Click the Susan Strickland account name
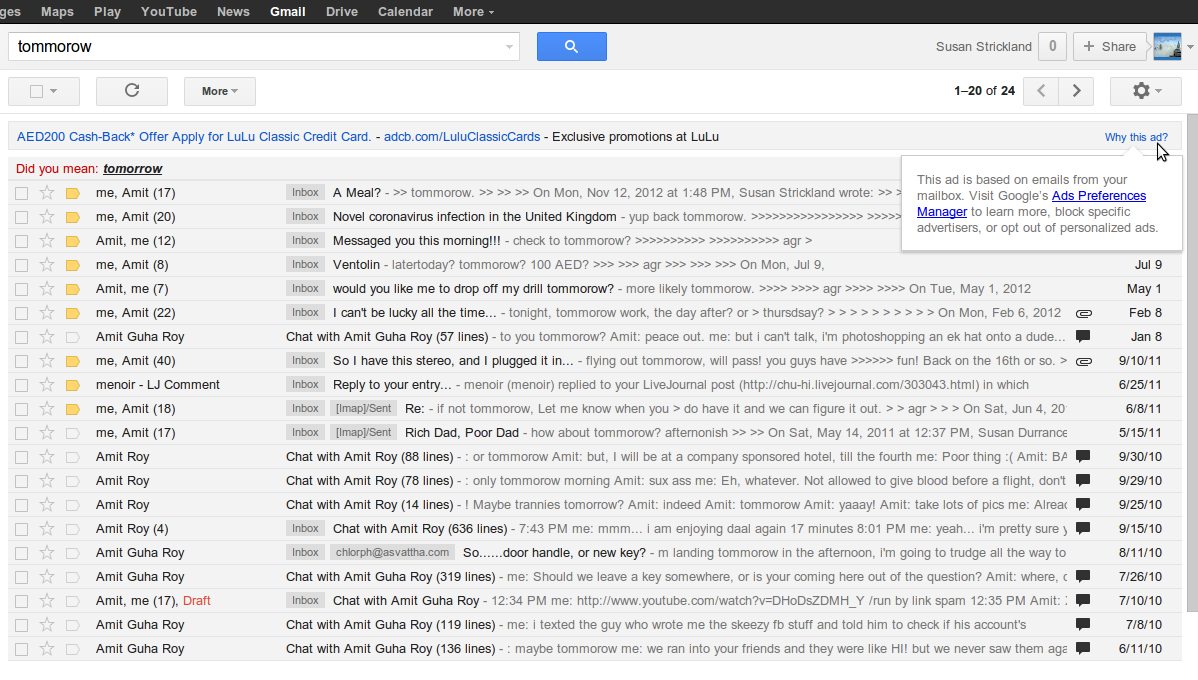 (x=983, y=47)
